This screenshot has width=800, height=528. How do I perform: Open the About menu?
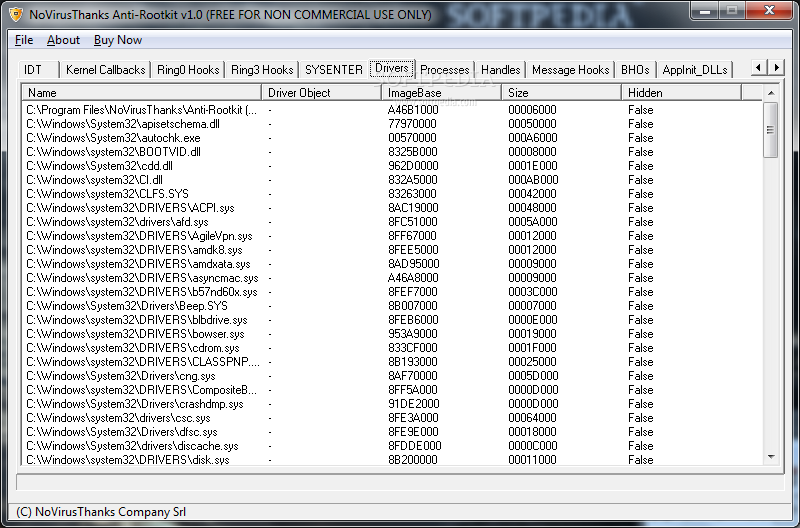click(63, 40)
